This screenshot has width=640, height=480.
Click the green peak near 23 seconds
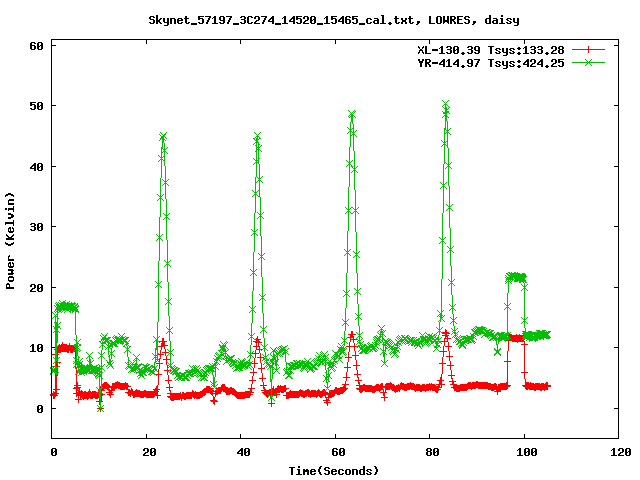coord(163,136)
